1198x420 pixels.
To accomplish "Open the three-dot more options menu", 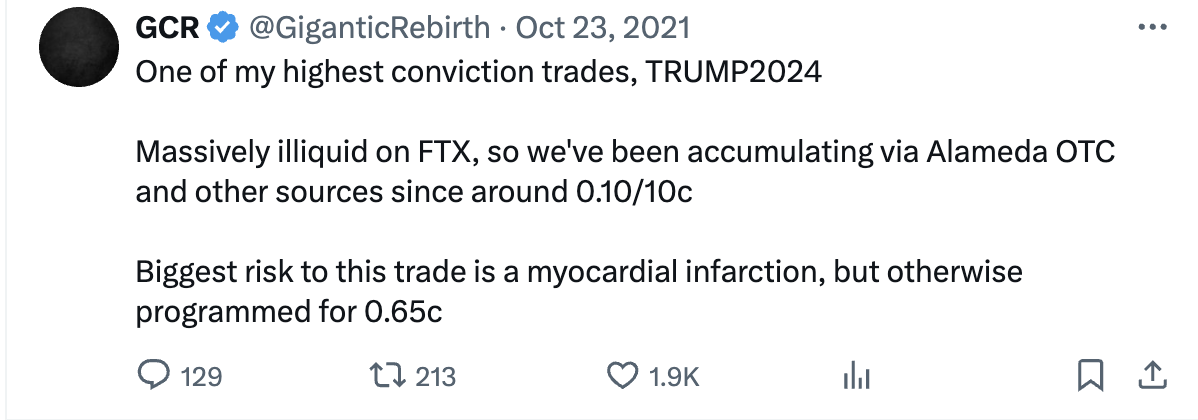I will pyautogui.click(x=1152, y=27).
